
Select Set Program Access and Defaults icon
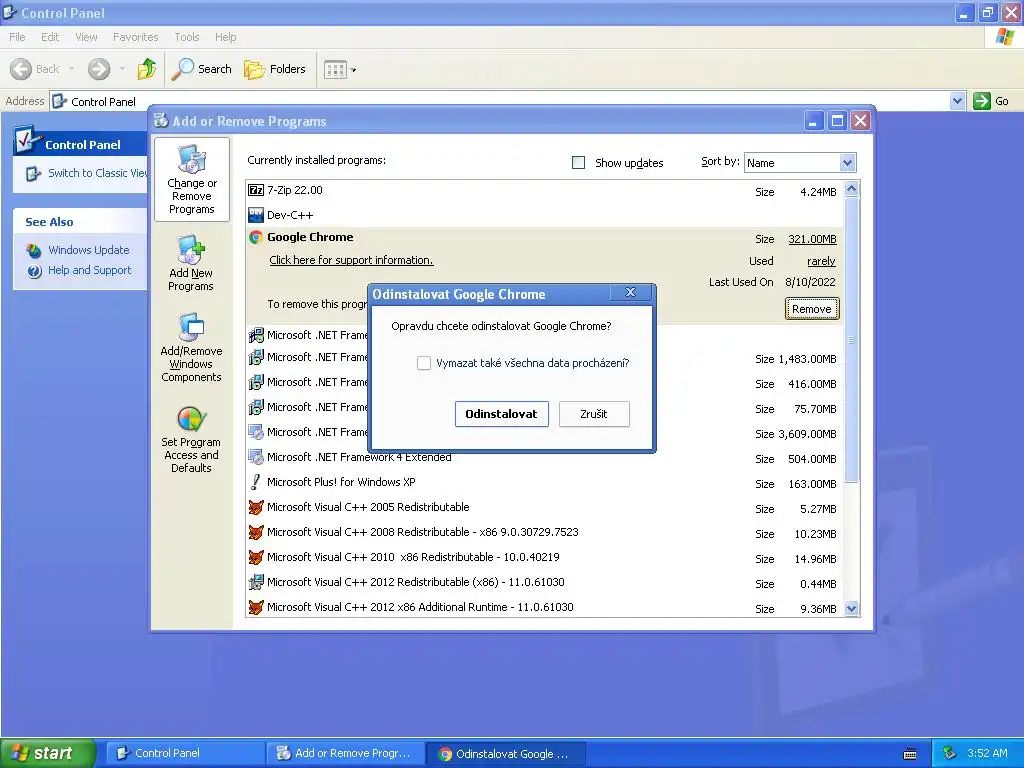click(191, 419)
